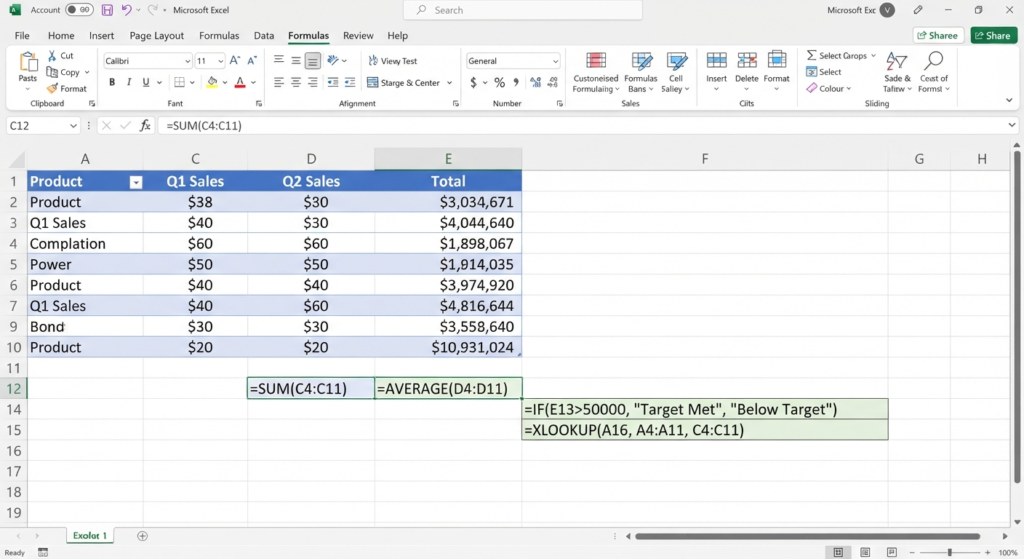This screenshot has height=559, width=1024.
Task: Click the outlined Sharee button
Action: point(938,35)
